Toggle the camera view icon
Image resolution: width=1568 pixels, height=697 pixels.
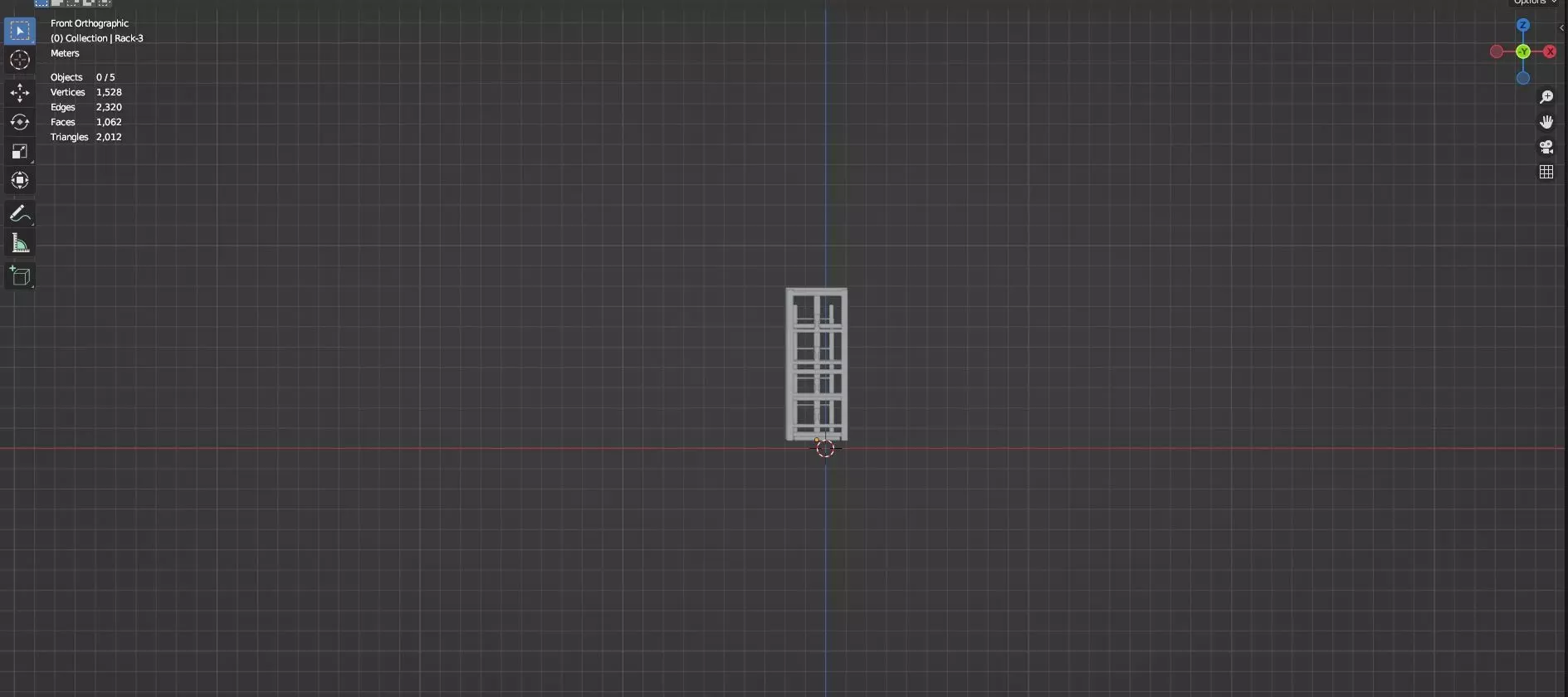point(1546,147)
